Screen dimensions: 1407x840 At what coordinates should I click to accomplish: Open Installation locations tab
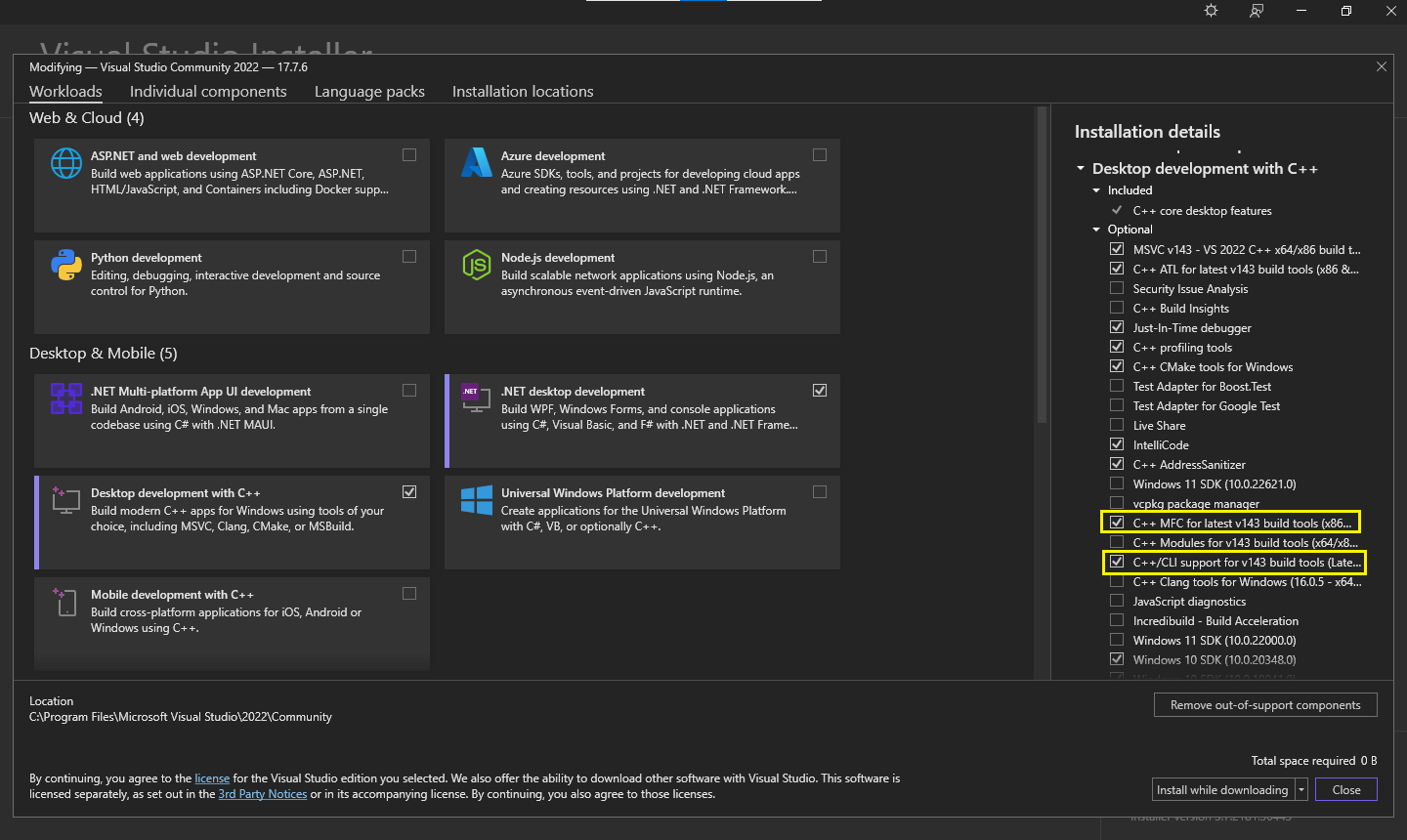pos(523,91)
